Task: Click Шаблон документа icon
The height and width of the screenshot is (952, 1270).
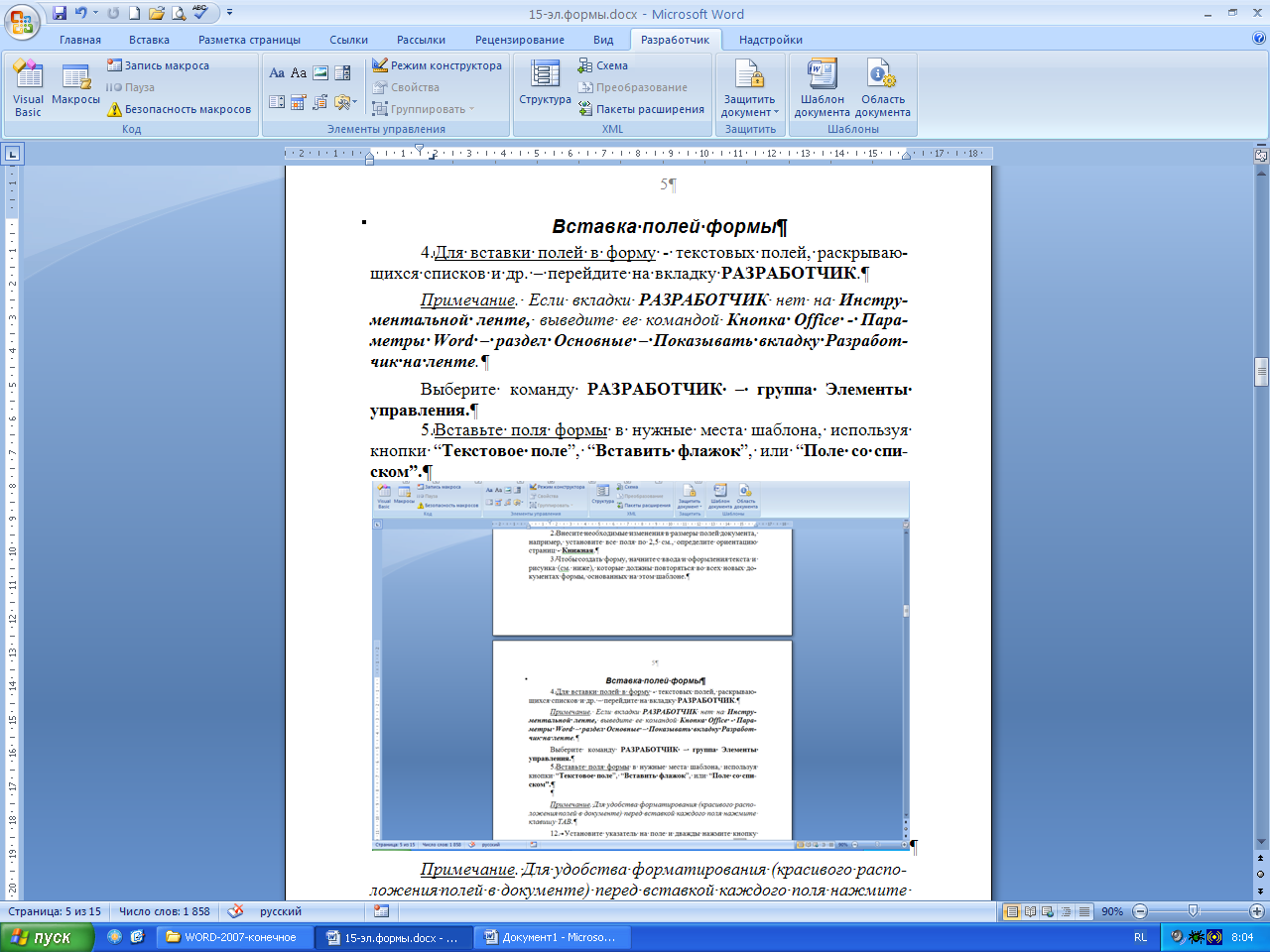Action: (x=822, y=87)
